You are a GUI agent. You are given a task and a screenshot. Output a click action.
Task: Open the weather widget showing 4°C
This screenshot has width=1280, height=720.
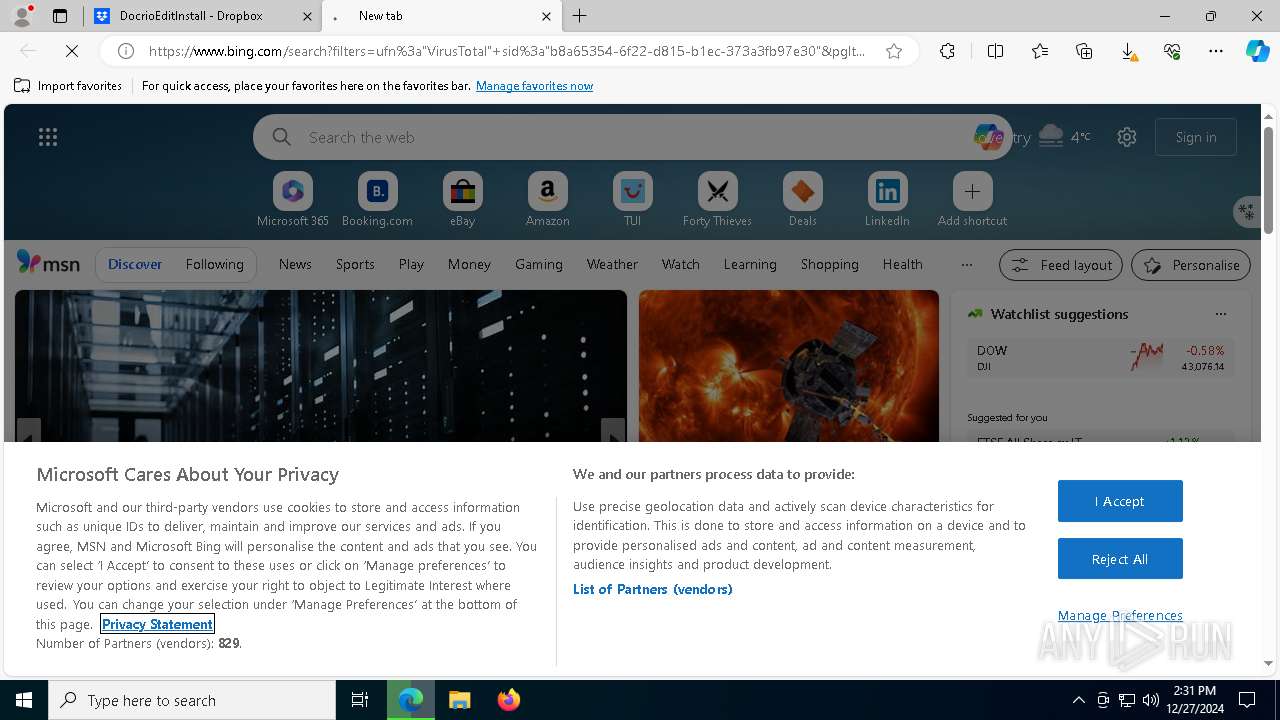[1065, 137]
